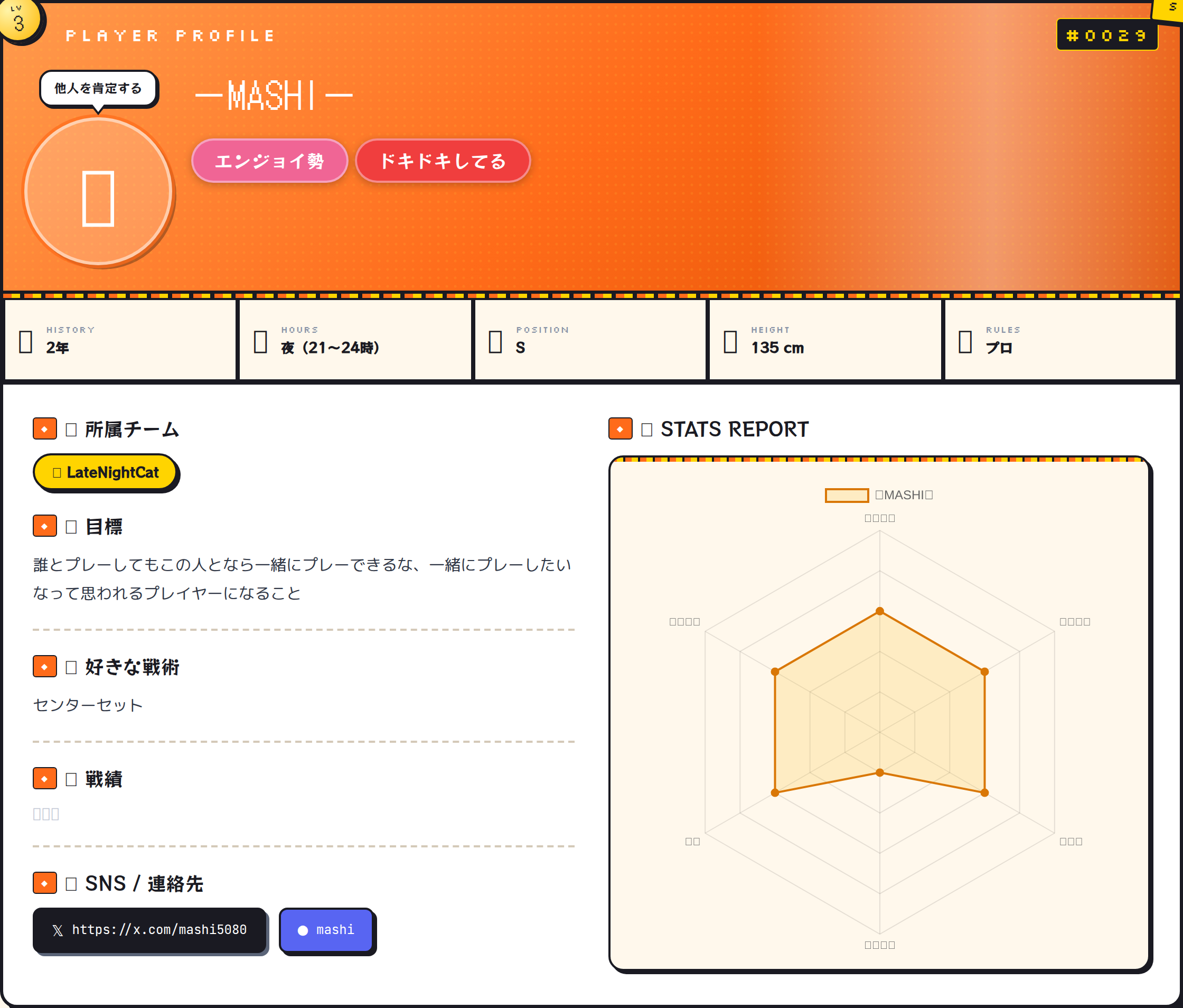Click the HEIGHT 135 cm stat card
Viewport: 1183px width, 1008px height.
pos(824,340)
